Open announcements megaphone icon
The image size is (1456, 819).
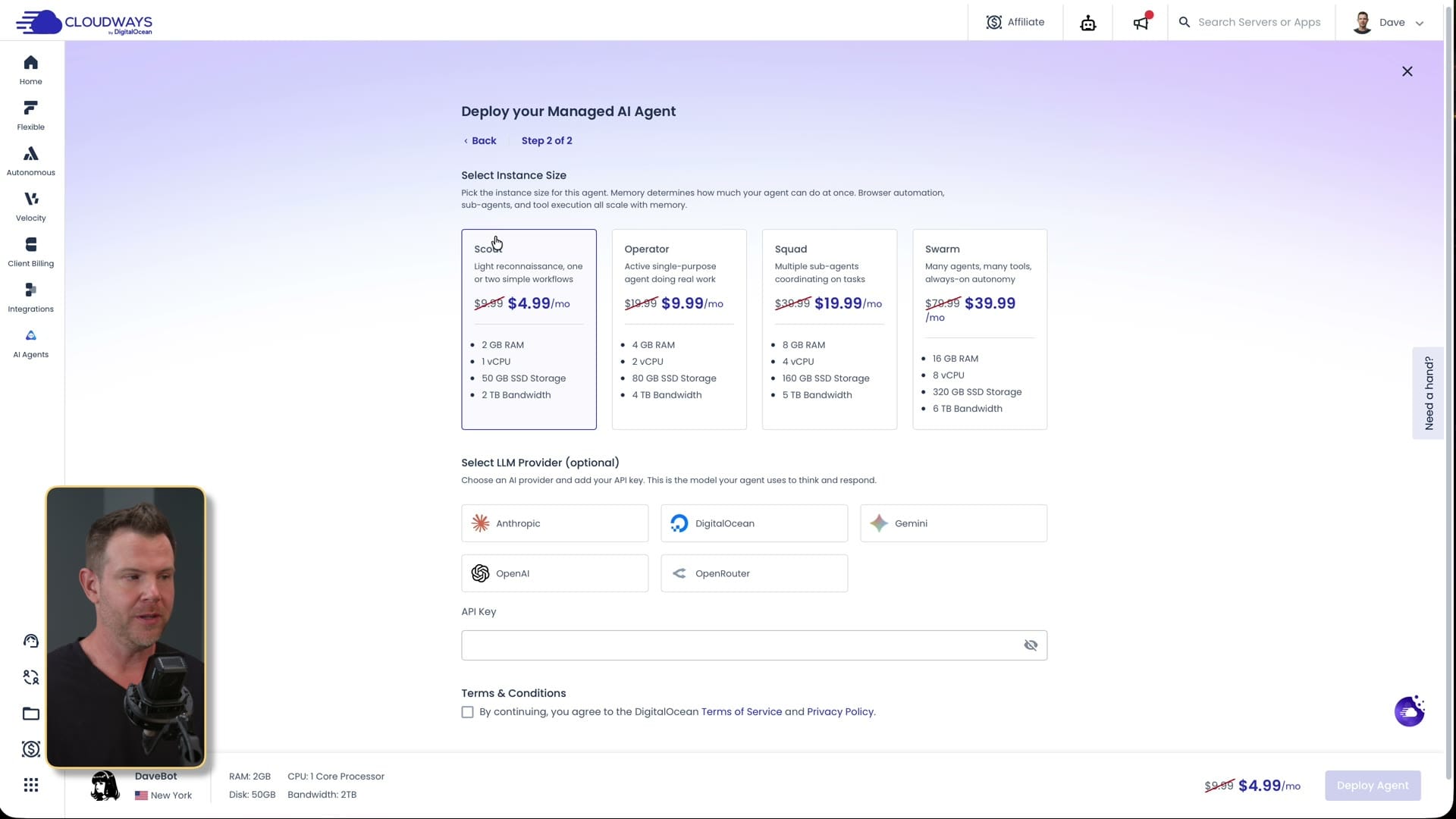[x=1141, y=23]
